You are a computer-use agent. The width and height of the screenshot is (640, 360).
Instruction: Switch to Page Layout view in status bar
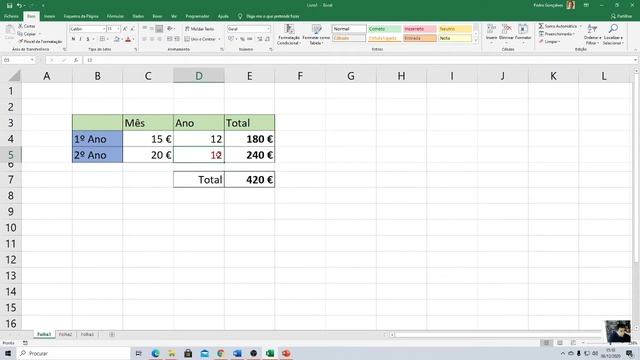(x=560, y=343)
